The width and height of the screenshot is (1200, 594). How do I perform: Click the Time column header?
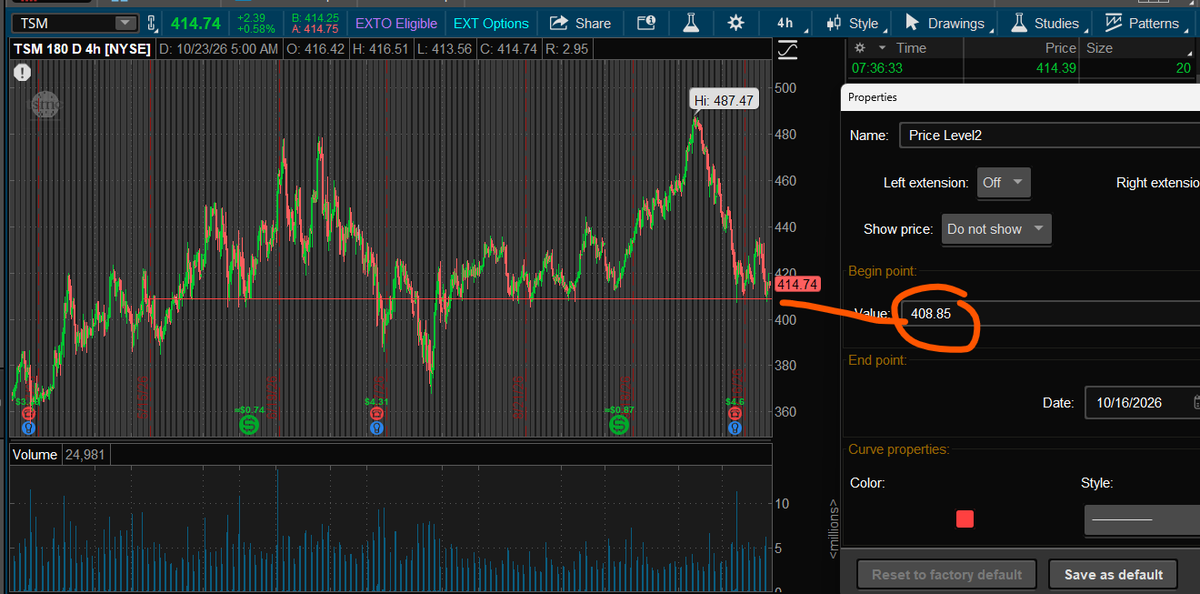click(x=911, y=48)
